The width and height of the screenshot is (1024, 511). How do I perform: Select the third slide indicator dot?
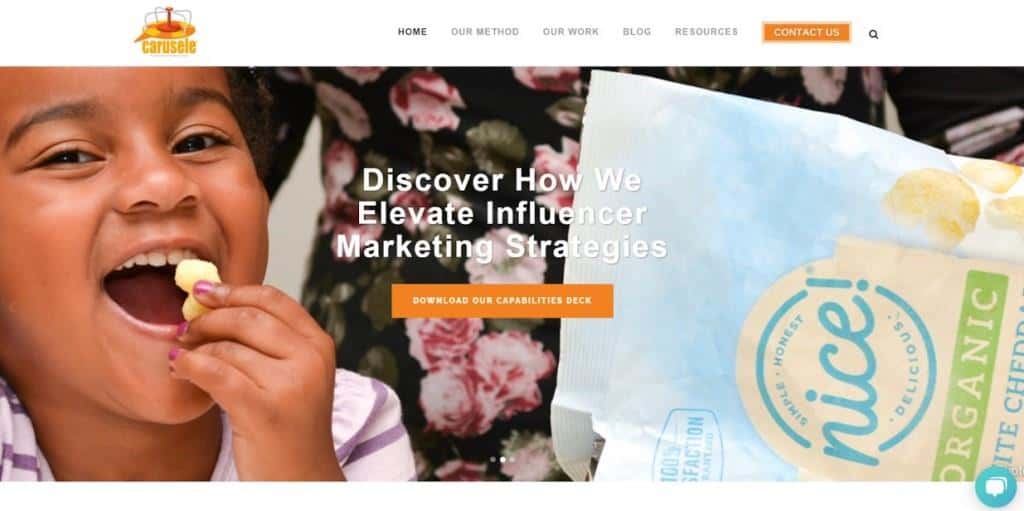tap(511, 459)
